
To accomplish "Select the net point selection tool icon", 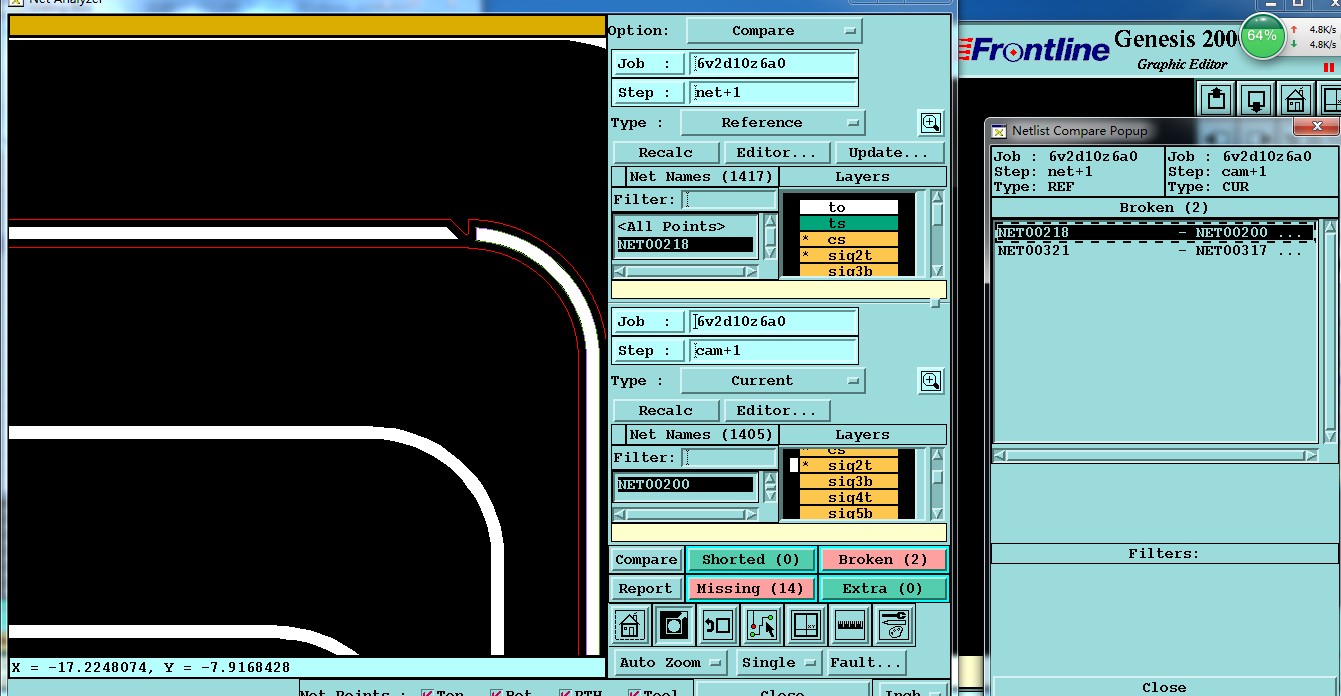I will [762, 626].
